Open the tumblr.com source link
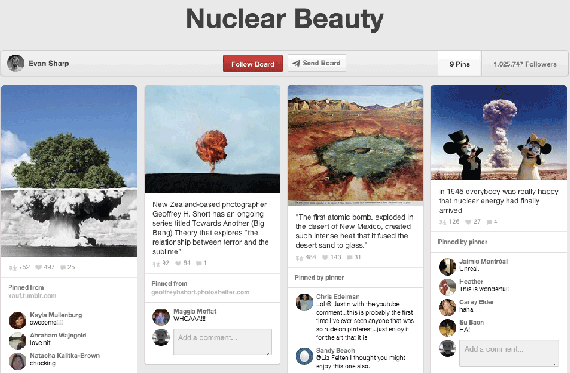This screenshot has width=570, height=373. (x=32, y=296)
